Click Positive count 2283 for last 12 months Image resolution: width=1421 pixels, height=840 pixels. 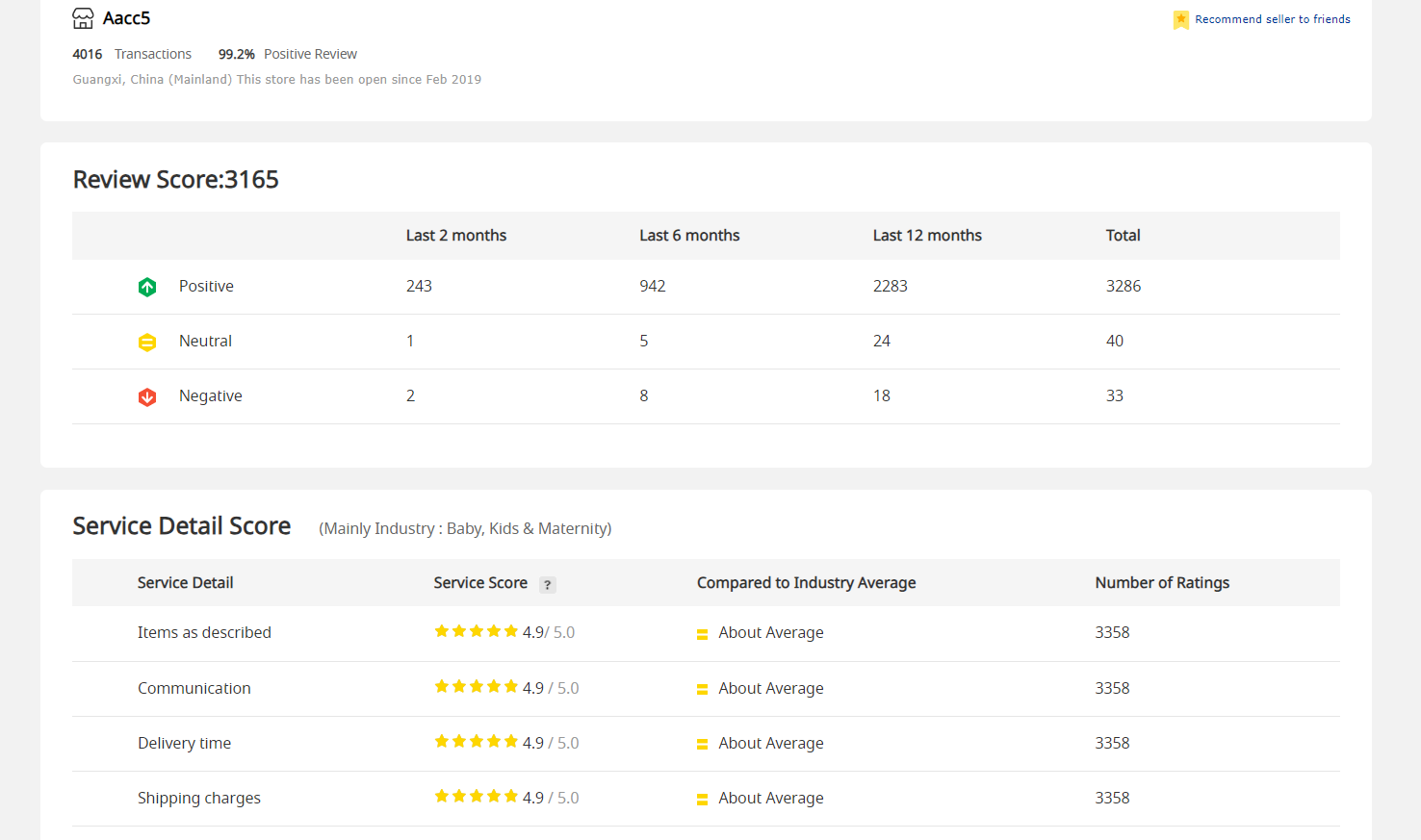891,287
